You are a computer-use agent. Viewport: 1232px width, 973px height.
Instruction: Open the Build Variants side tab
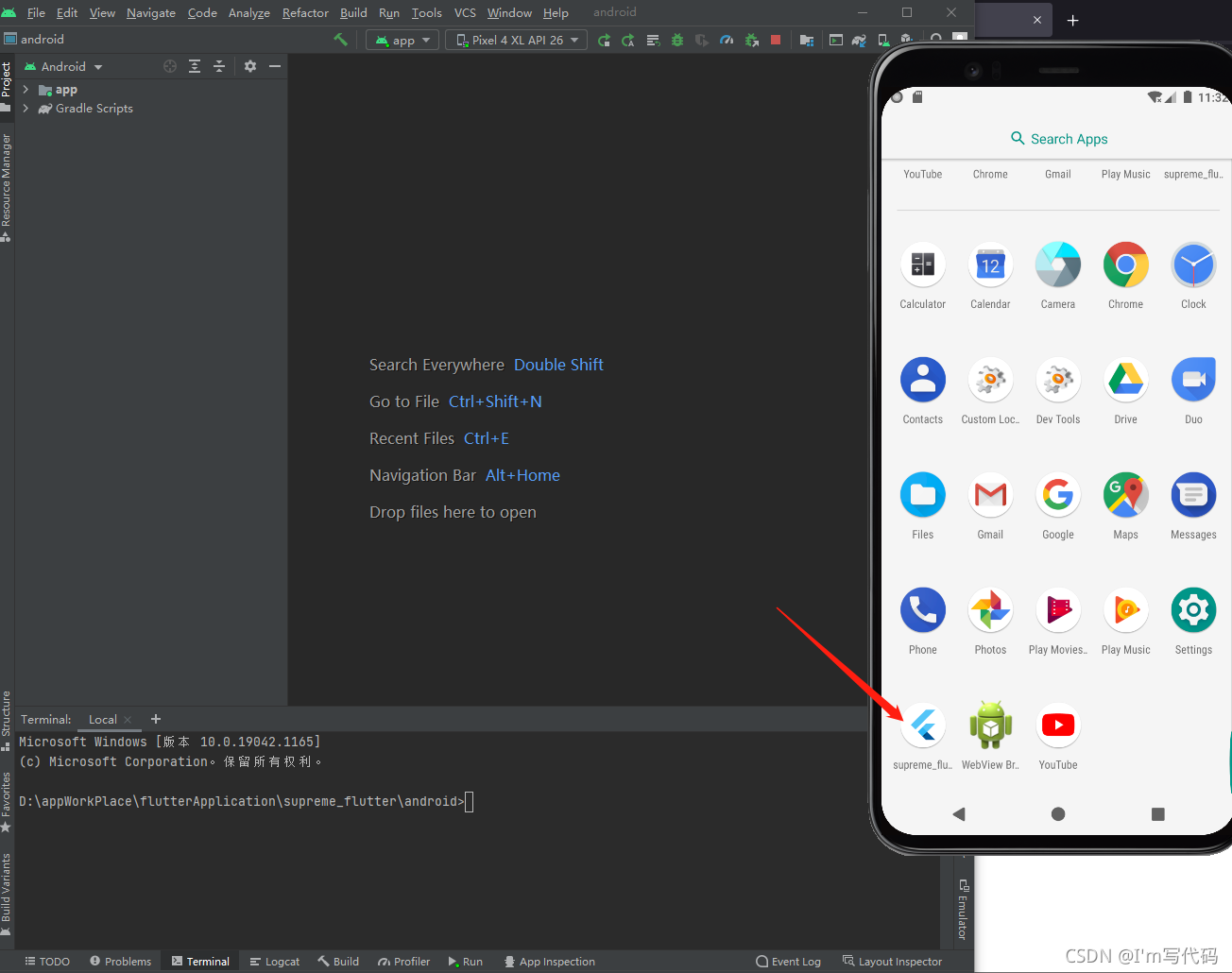pyautogui.click(x=7, y=894)
